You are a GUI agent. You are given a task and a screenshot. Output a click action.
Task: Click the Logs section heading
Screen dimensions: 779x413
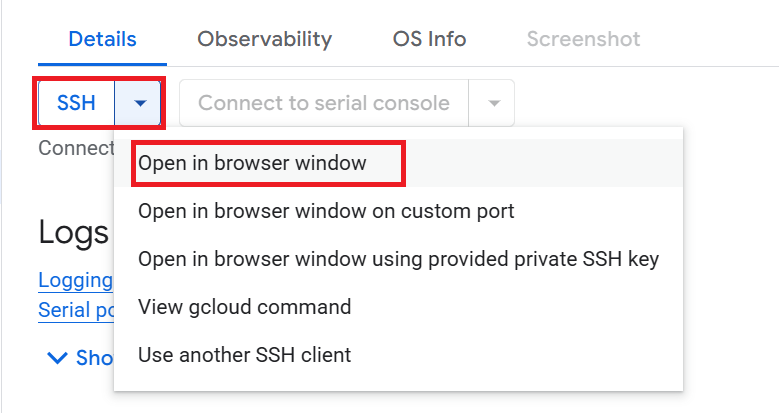[73, 232]
